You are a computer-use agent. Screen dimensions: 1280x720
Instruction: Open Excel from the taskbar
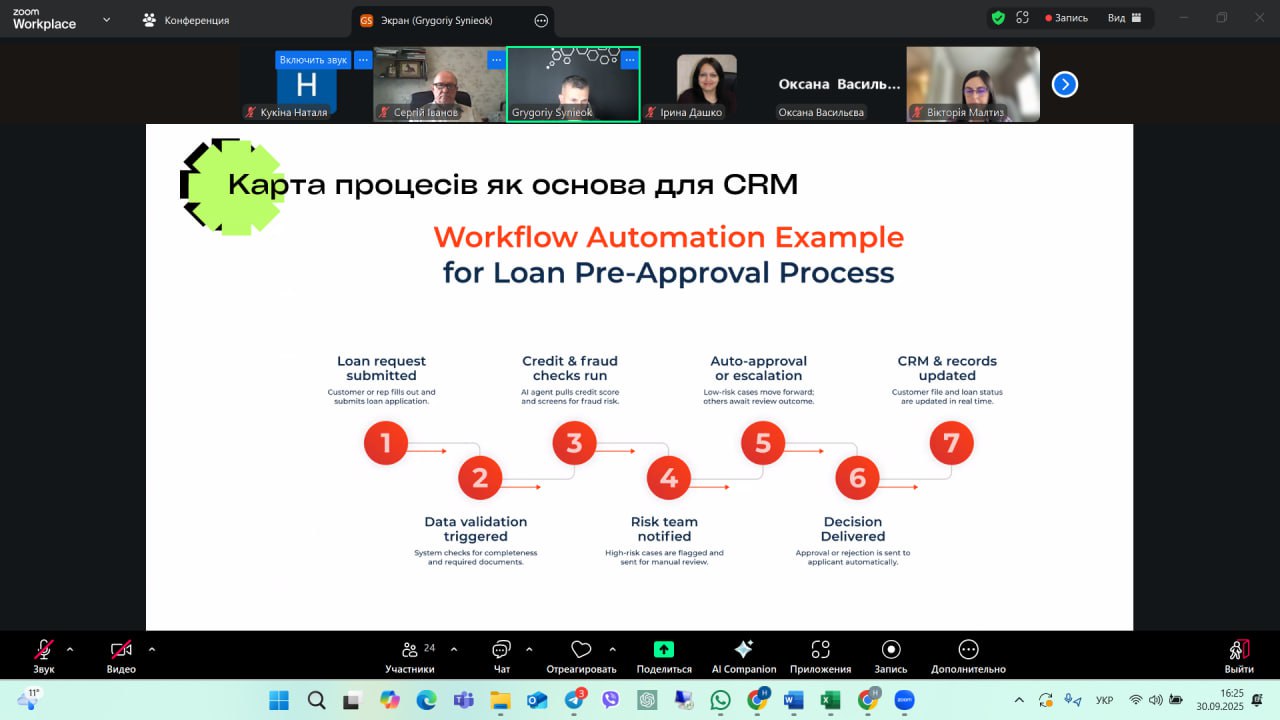[x=831, y=700]
